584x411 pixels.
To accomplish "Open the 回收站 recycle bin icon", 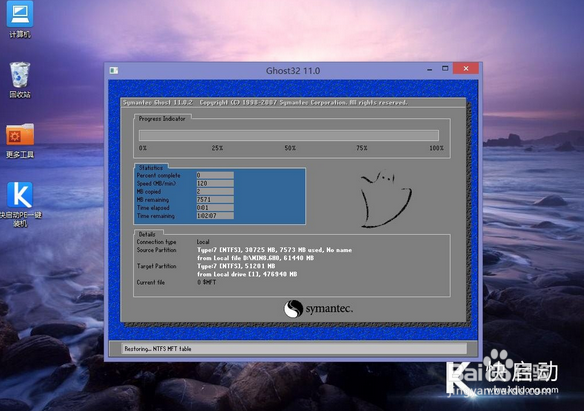I will click(x=20, y=80).
